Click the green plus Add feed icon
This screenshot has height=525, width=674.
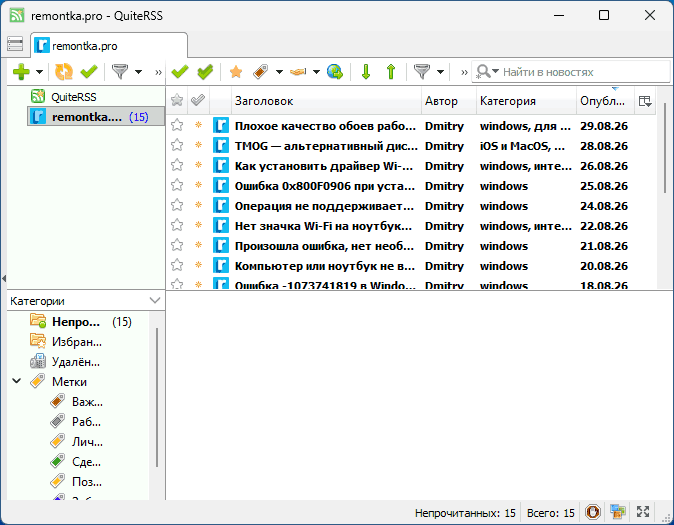click(21, 72)
